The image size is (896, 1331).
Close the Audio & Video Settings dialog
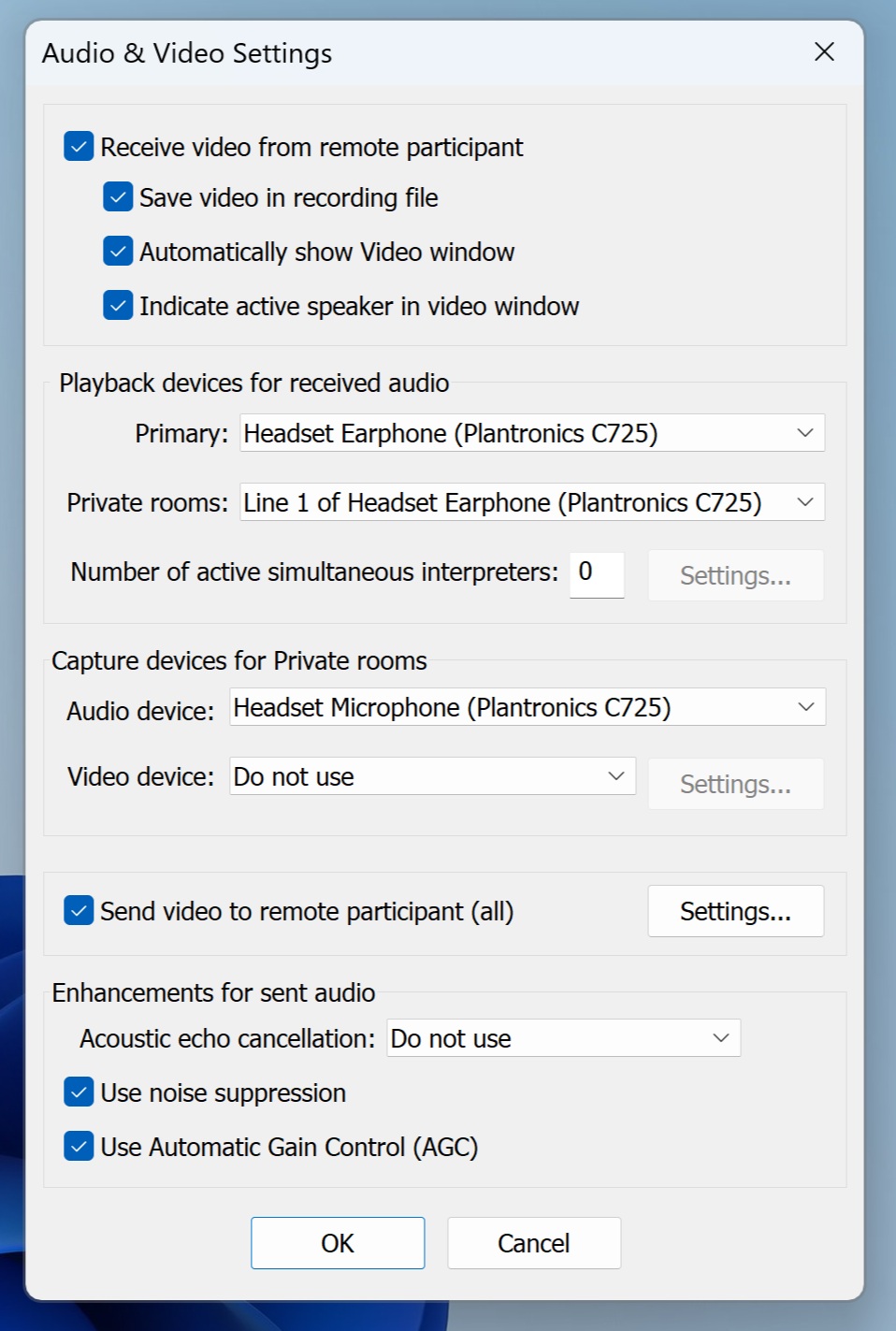coord(824,51)
